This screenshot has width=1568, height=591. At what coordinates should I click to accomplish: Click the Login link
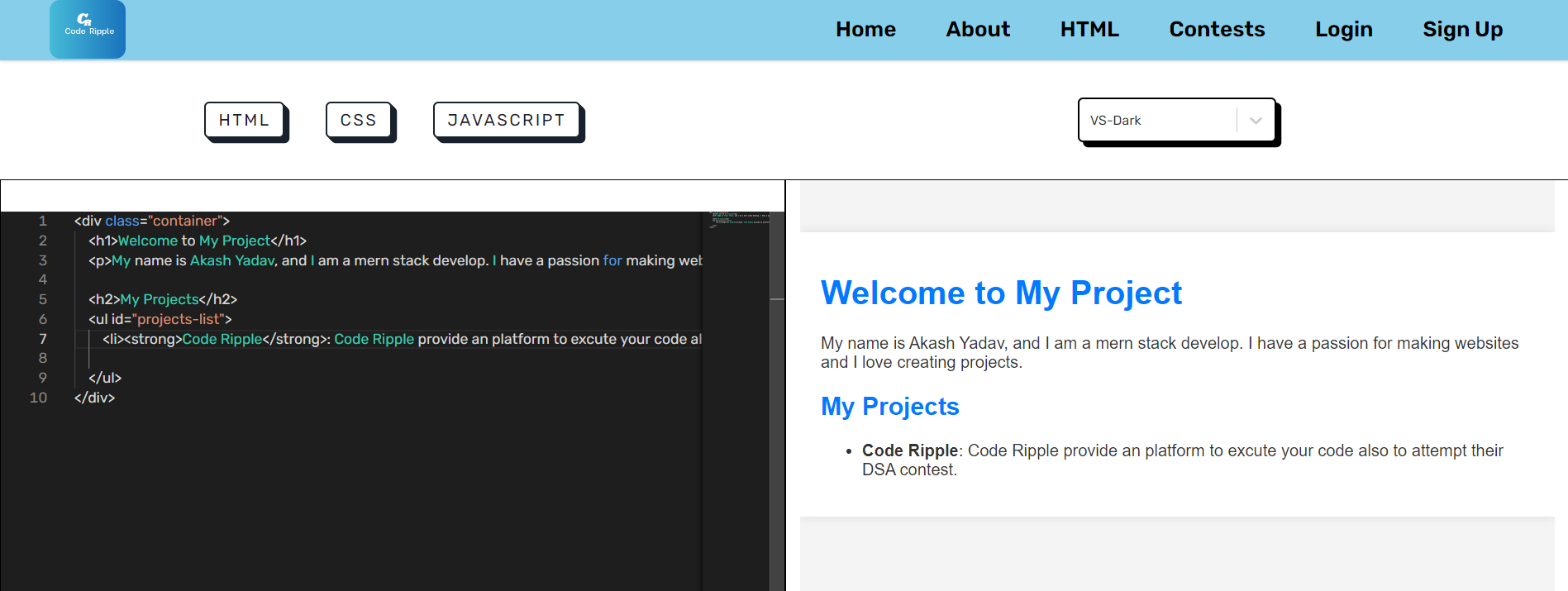1343,30
